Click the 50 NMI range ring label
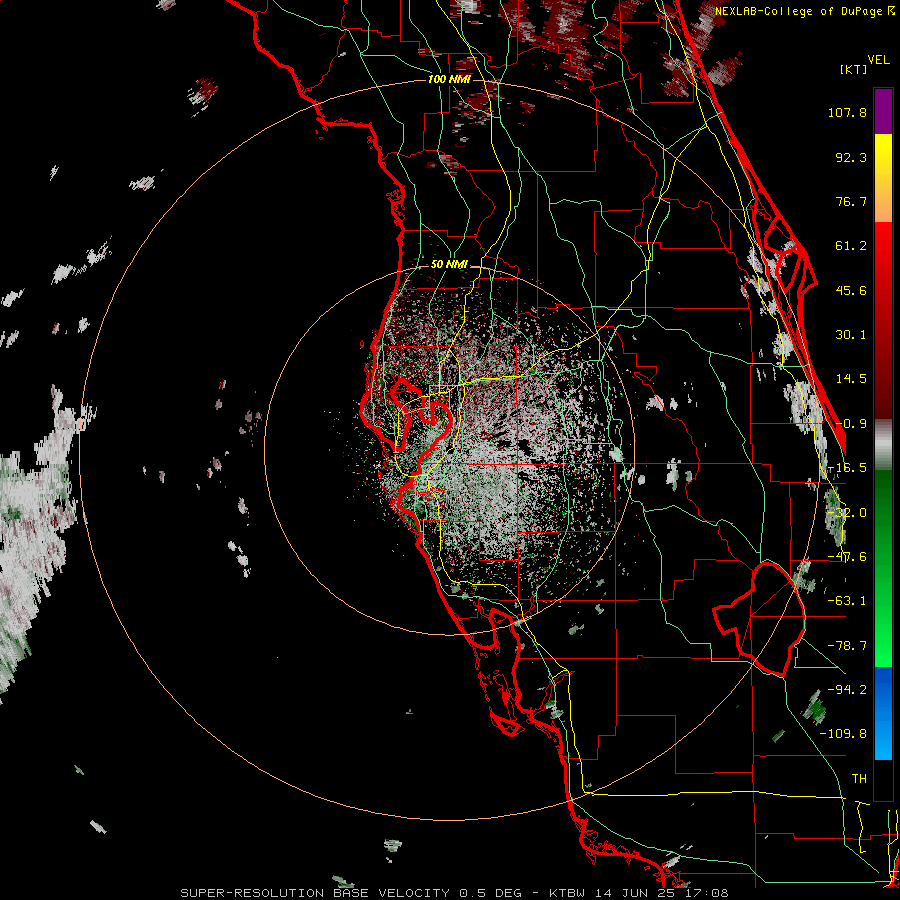The height and width of the screenshot is (900, 900). point(449,265)
